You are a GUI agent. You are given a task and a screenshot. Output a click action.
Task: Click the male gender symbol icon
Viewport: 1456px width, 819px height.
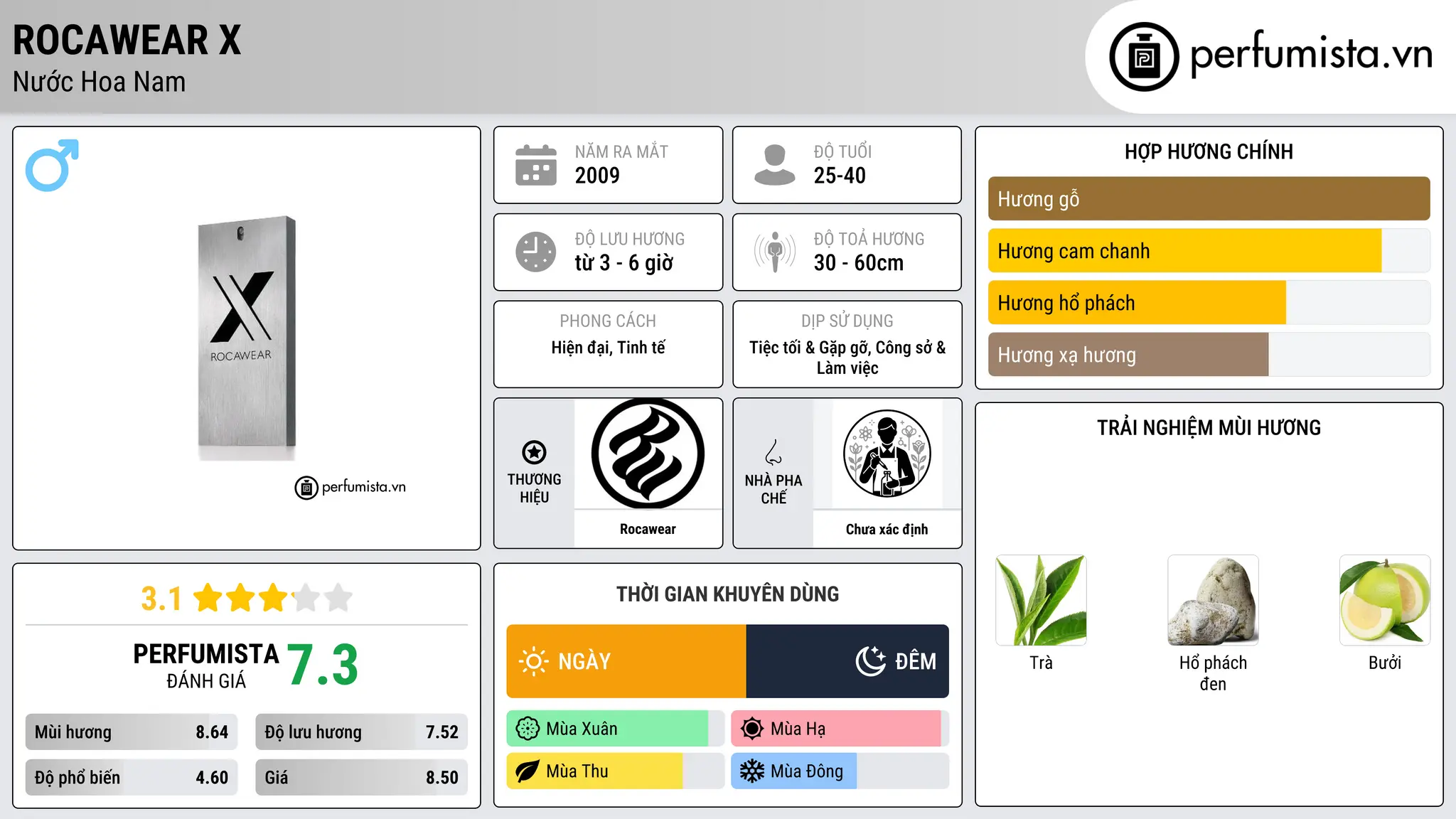52,165
